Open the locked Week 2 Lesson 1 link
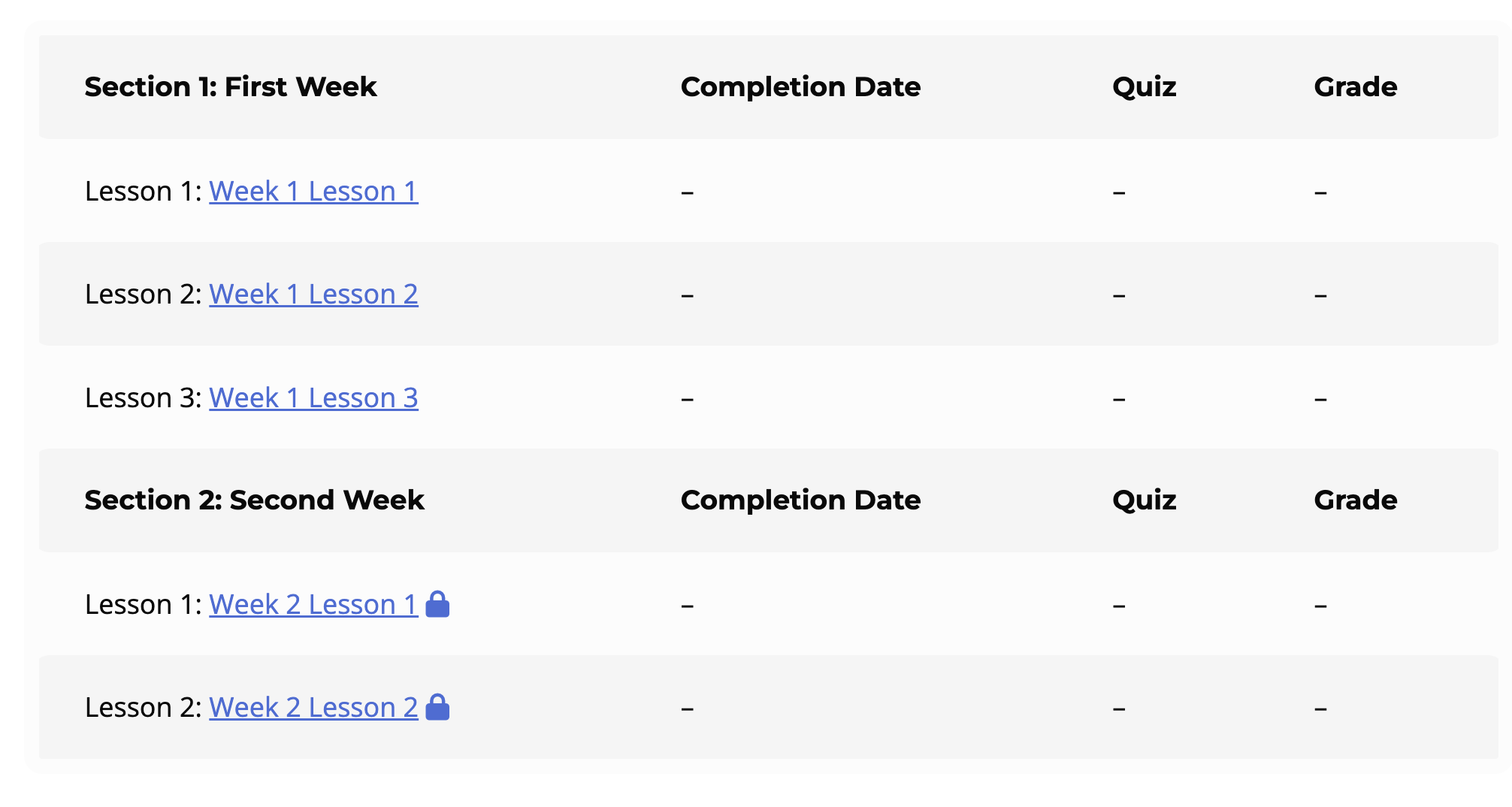This screenshot has width=1512, height=807. (313, 605)
